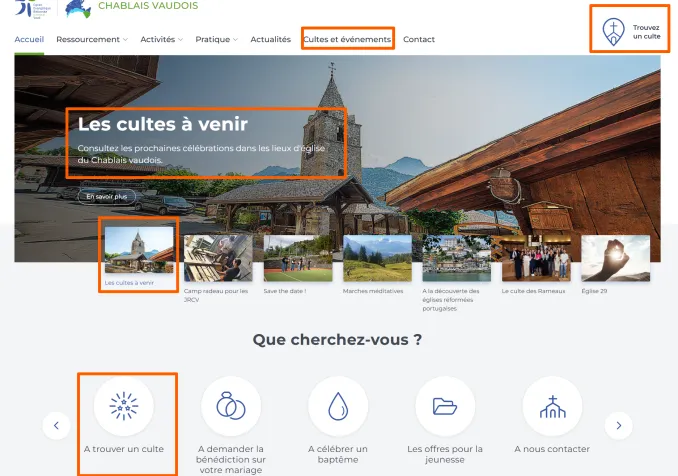Click the 'Trouvez un culte' location pin icon
Screen dimensions: 678x476
[x=612, y=33]
